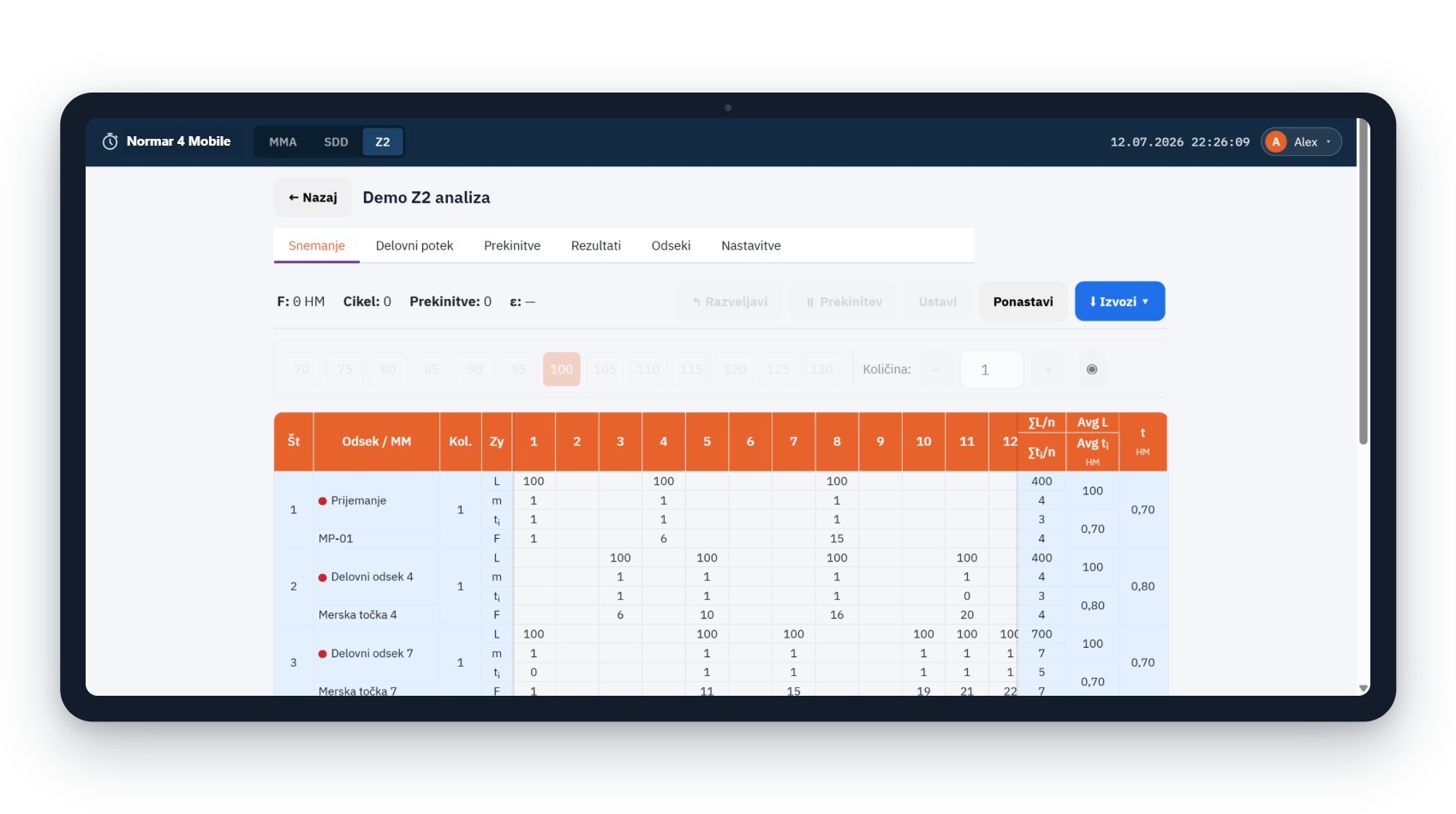1456x814 pixels.
Task: Click the Ponastavi button
Action: tap(1023, 302)
